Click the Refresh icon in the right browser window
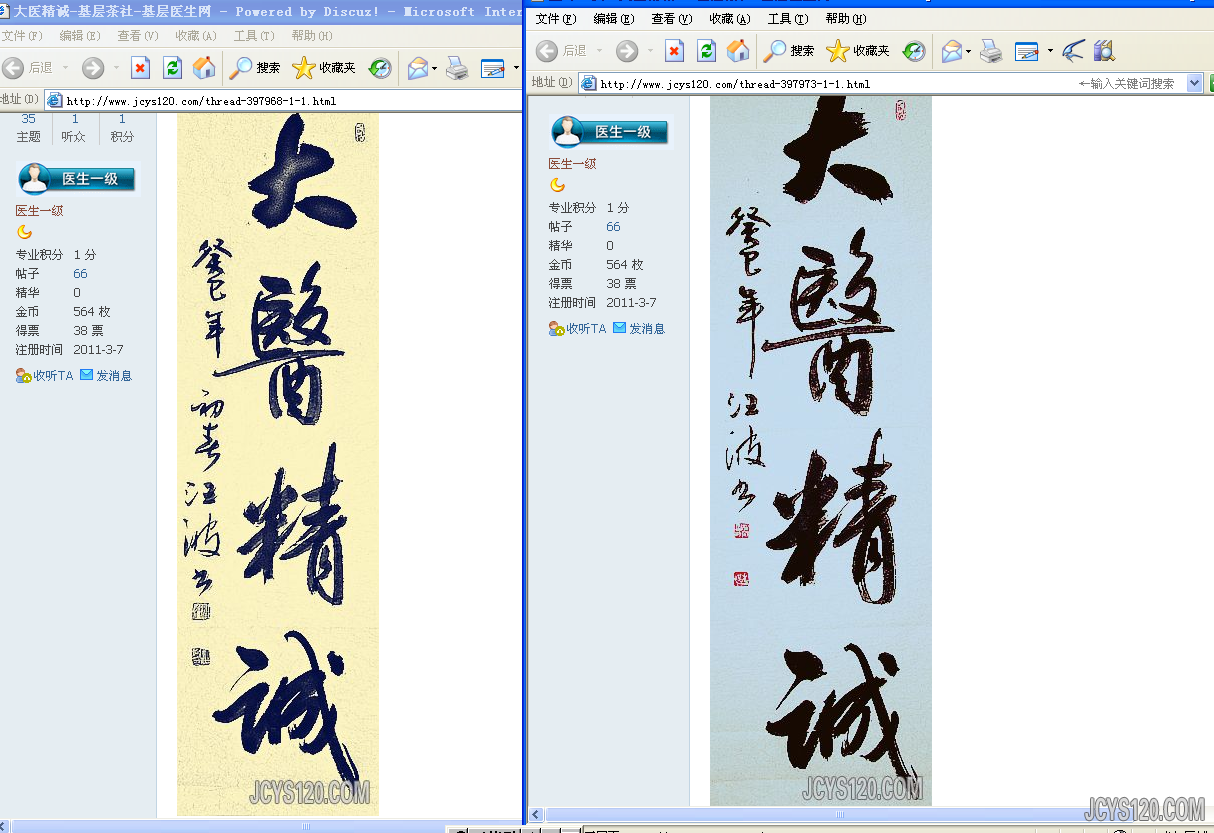Viewport: 1214px width, 833px height. (707, 51)
